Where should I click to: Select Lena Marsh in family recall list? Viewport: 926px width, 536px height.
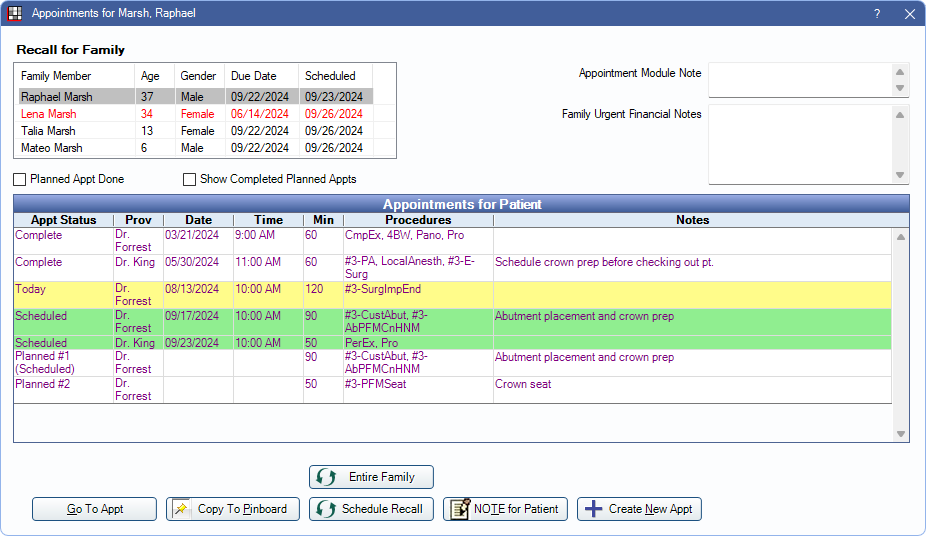click(x=48, y=114)
